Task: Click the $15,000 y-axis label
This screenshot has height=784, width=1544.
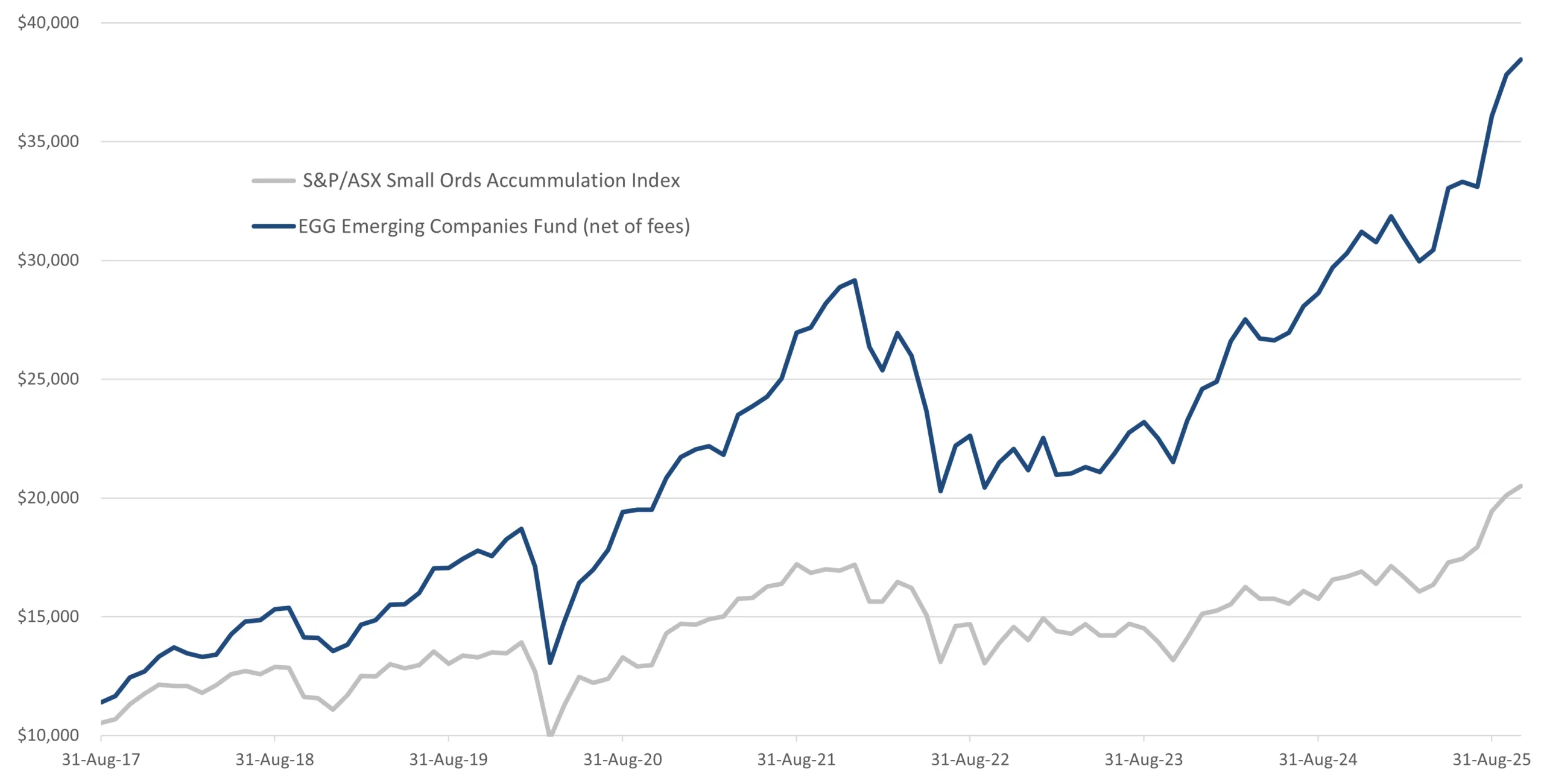Action: (x=48, y=616)
